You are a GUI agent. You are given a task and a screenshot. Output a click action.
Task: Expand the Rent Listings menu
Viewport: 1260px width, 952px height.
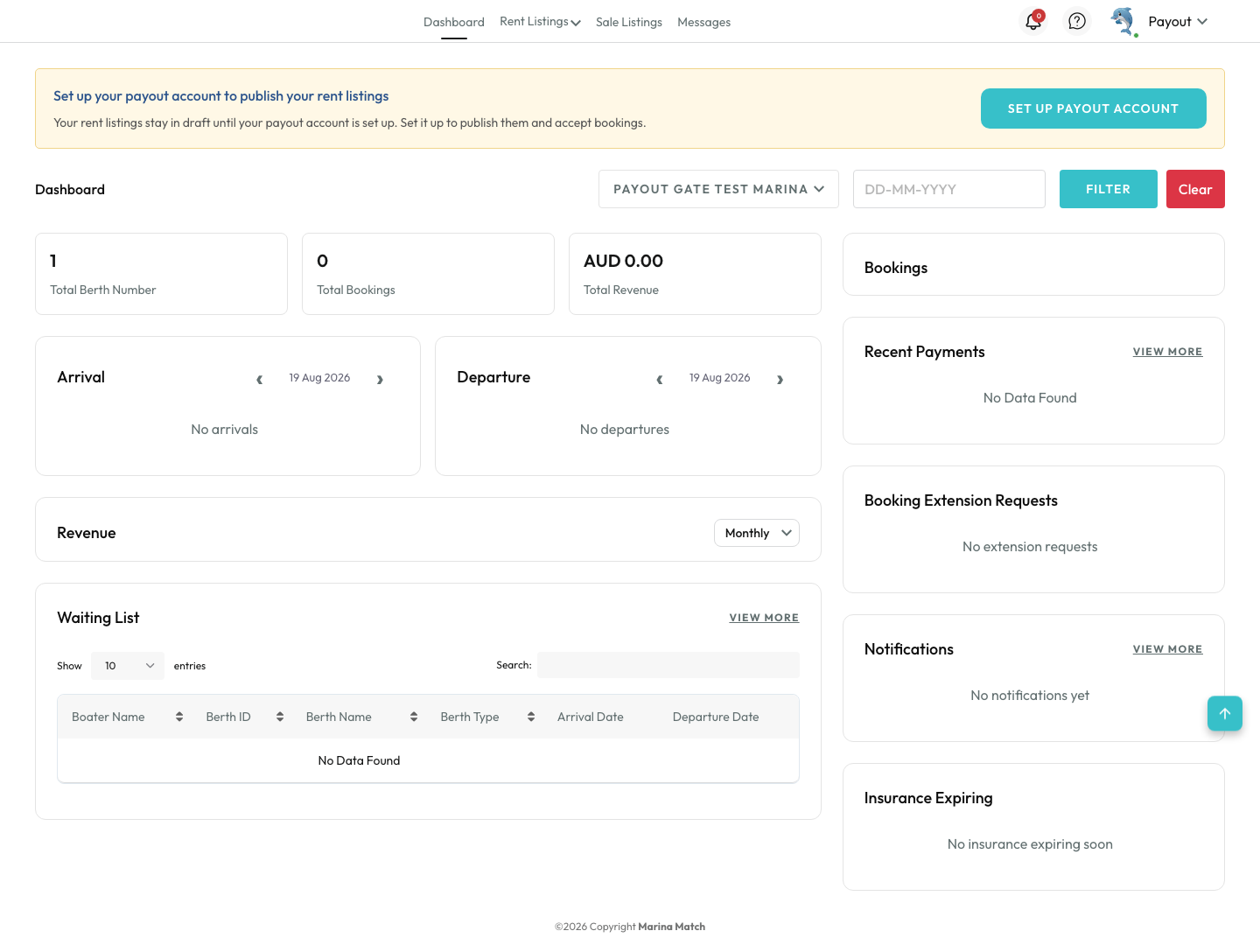click(540, 22)
